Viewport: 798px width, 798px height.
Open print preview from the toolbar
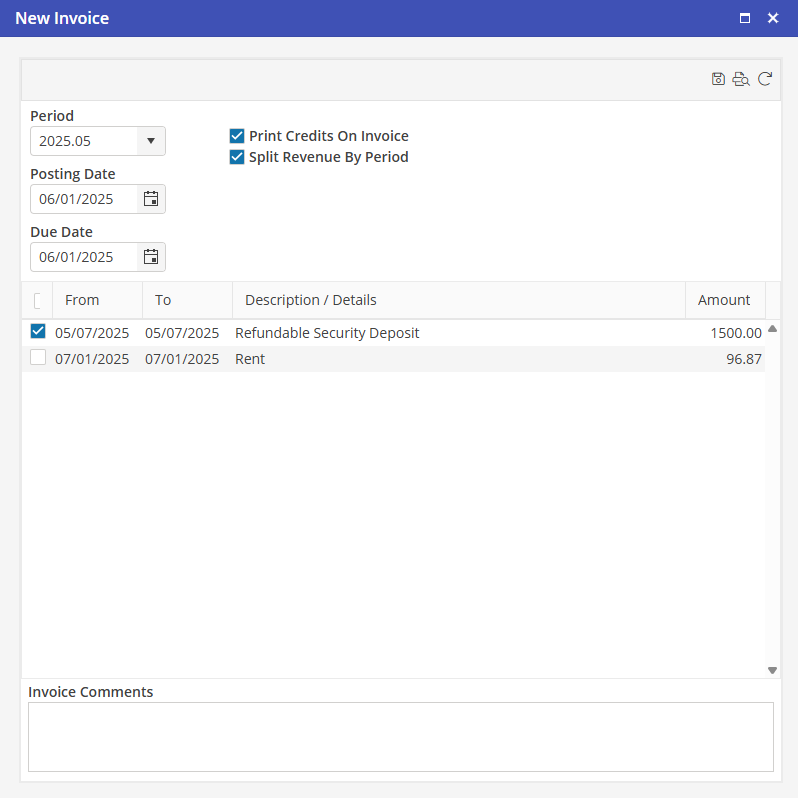(741, 79)
